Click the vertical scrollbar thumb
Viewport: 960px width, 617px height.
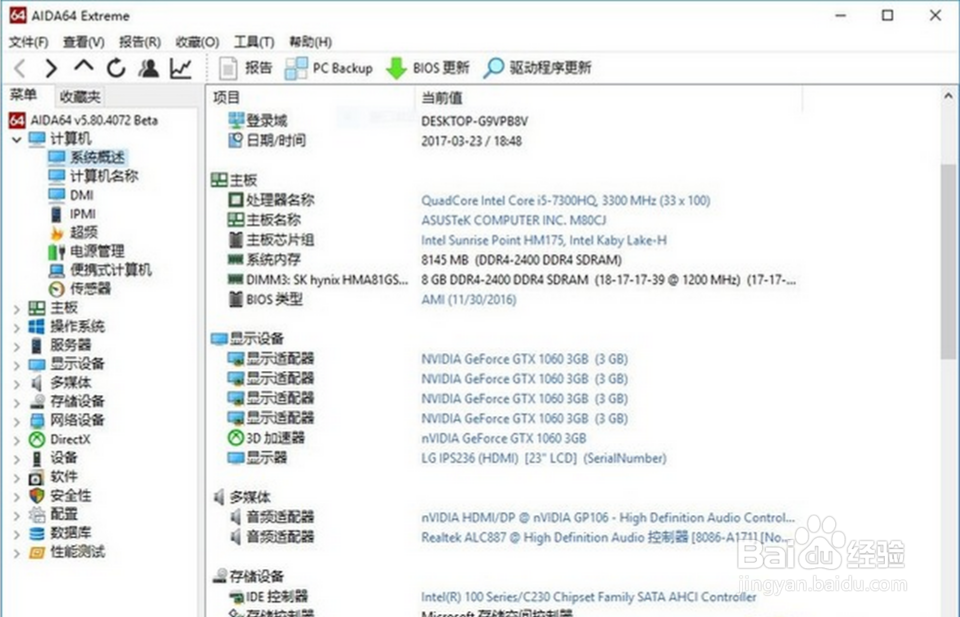pyautogui.click(x=948, y=261)
